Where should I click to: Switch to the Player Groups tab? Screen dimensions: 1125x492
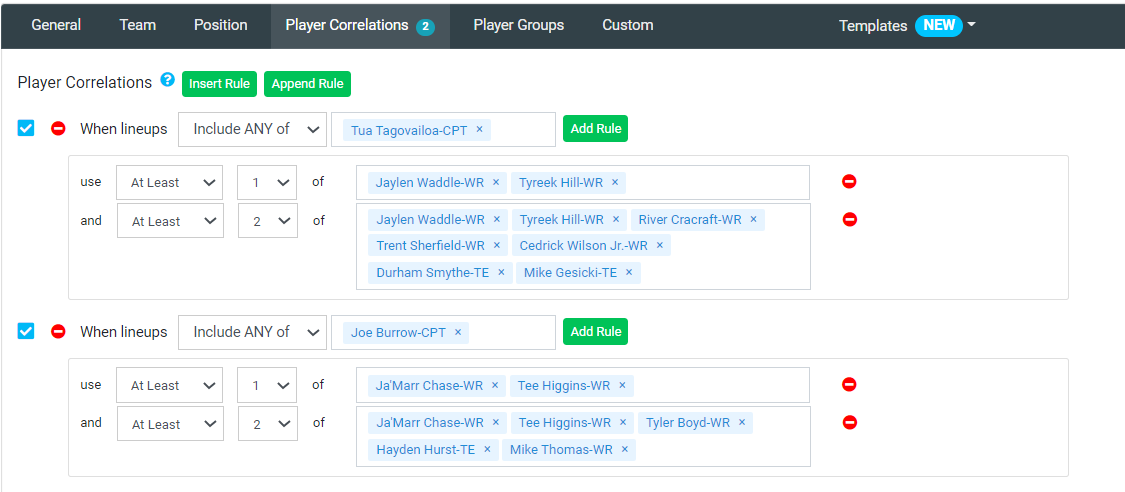[519, 25]
